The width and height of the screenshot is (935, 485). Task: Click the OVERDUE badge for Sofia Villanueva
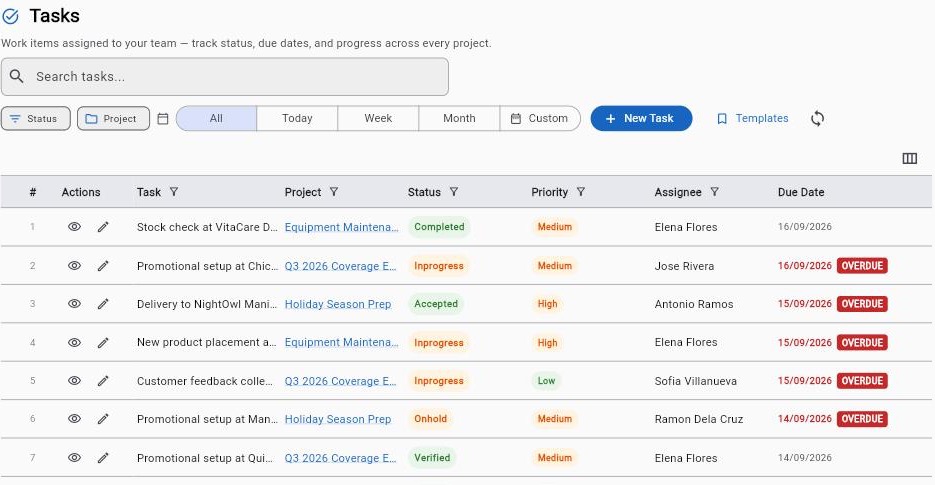coord(862,381)
